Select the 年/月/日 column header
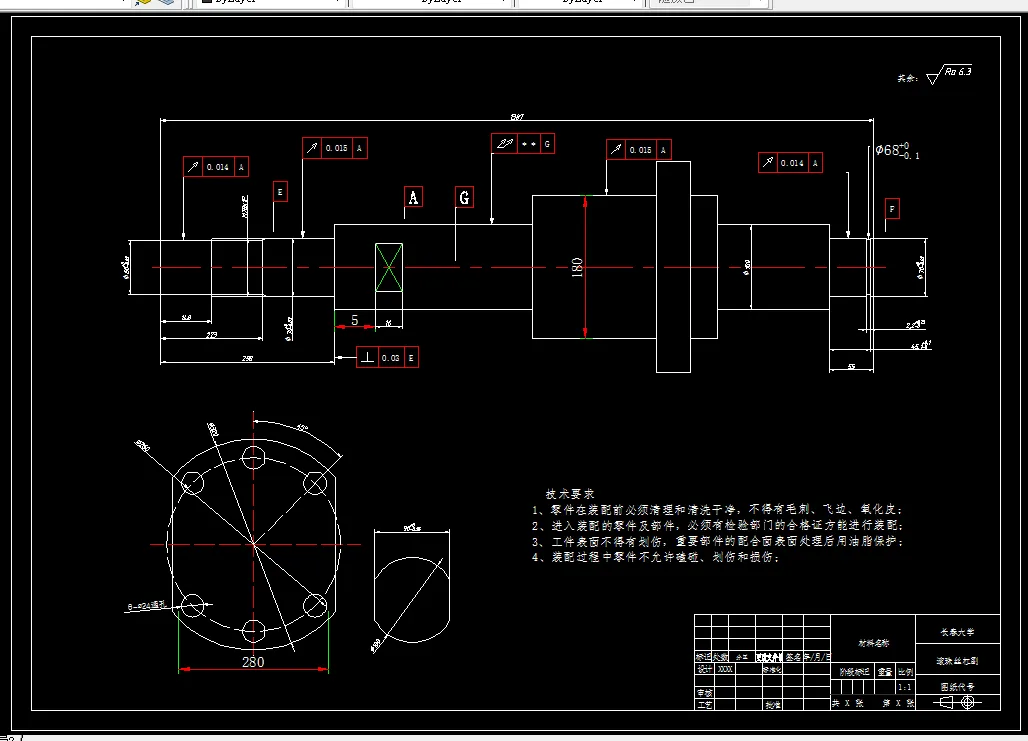The width and height of the screenshot is (1028, 741). tap(817, 656)
